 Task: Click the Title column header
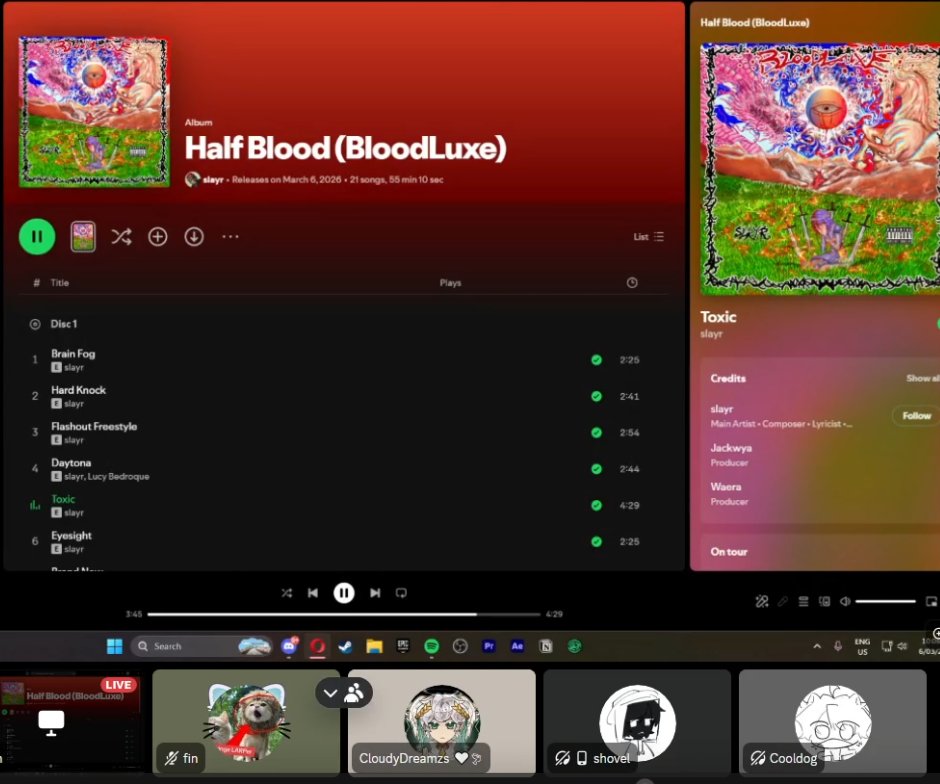(59, 283)
